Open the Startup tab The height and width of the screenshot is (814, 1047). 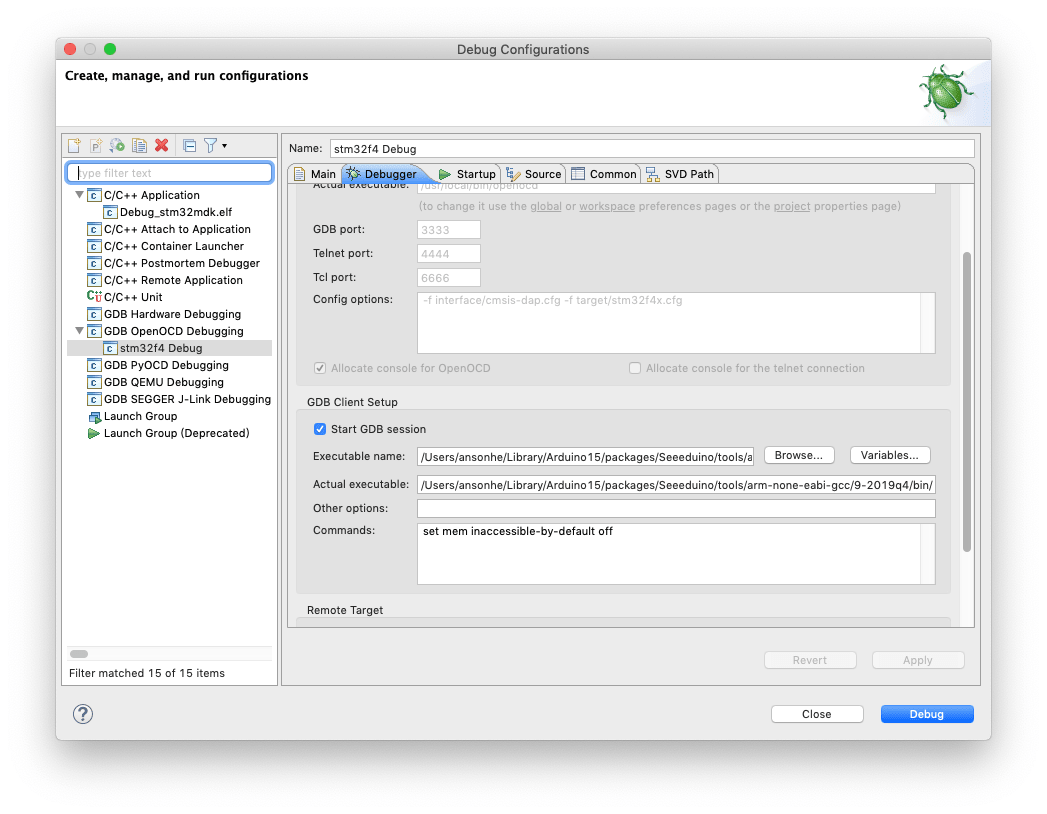[467, 174]
